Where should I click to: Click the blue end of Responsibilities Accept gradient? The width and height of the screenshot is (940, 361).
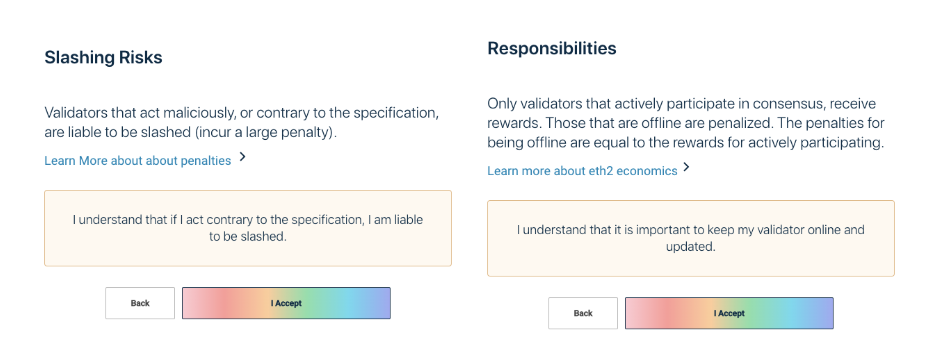[x=821, y=313]
